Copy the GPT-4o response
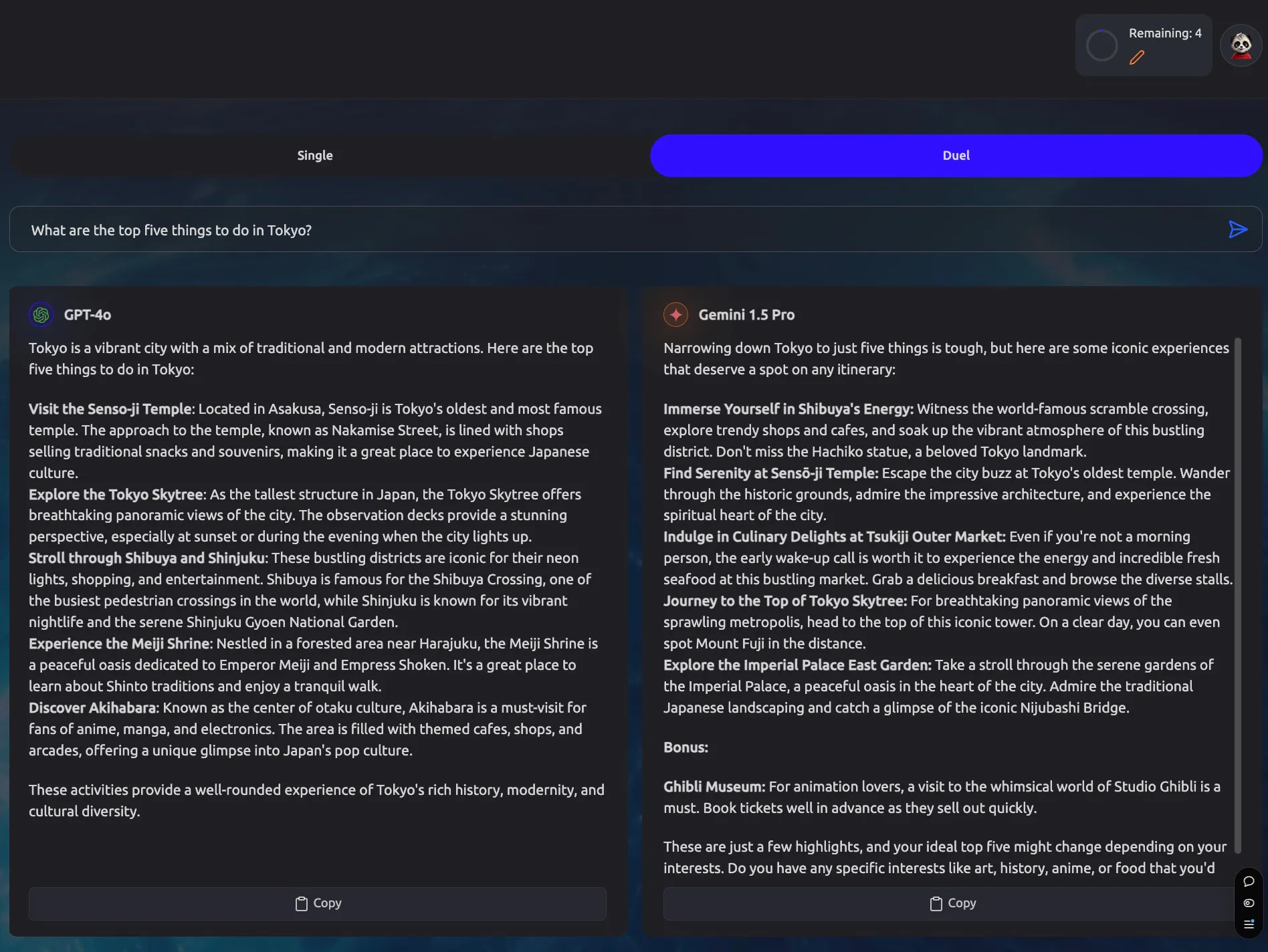Image resolution: width=1268 pixels, height=952 pixels. pos(318,903)
